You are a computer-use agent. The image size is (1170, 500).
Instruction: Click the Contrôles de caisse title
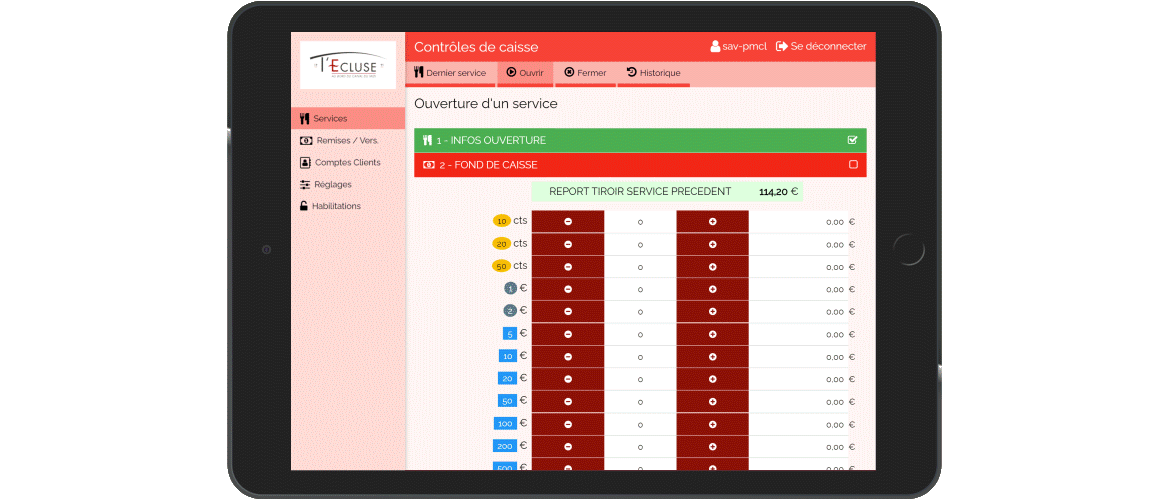tap(476, 47)
